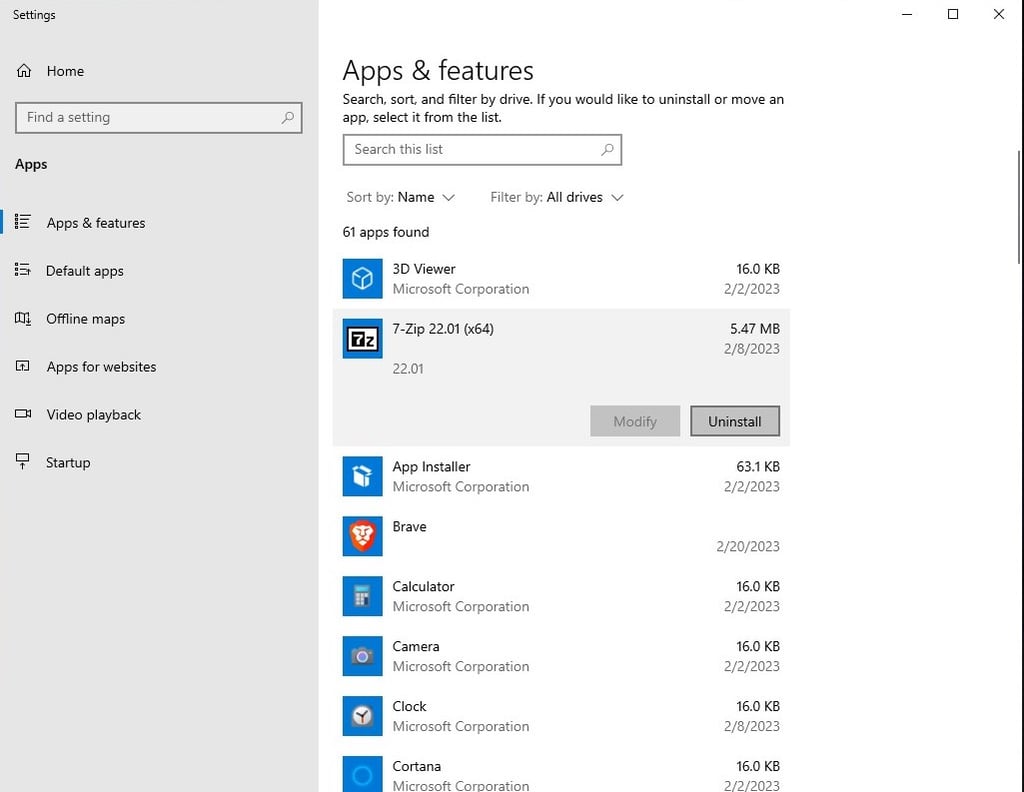
Task: Select the App Installer entry name
Action: (431, 467)
